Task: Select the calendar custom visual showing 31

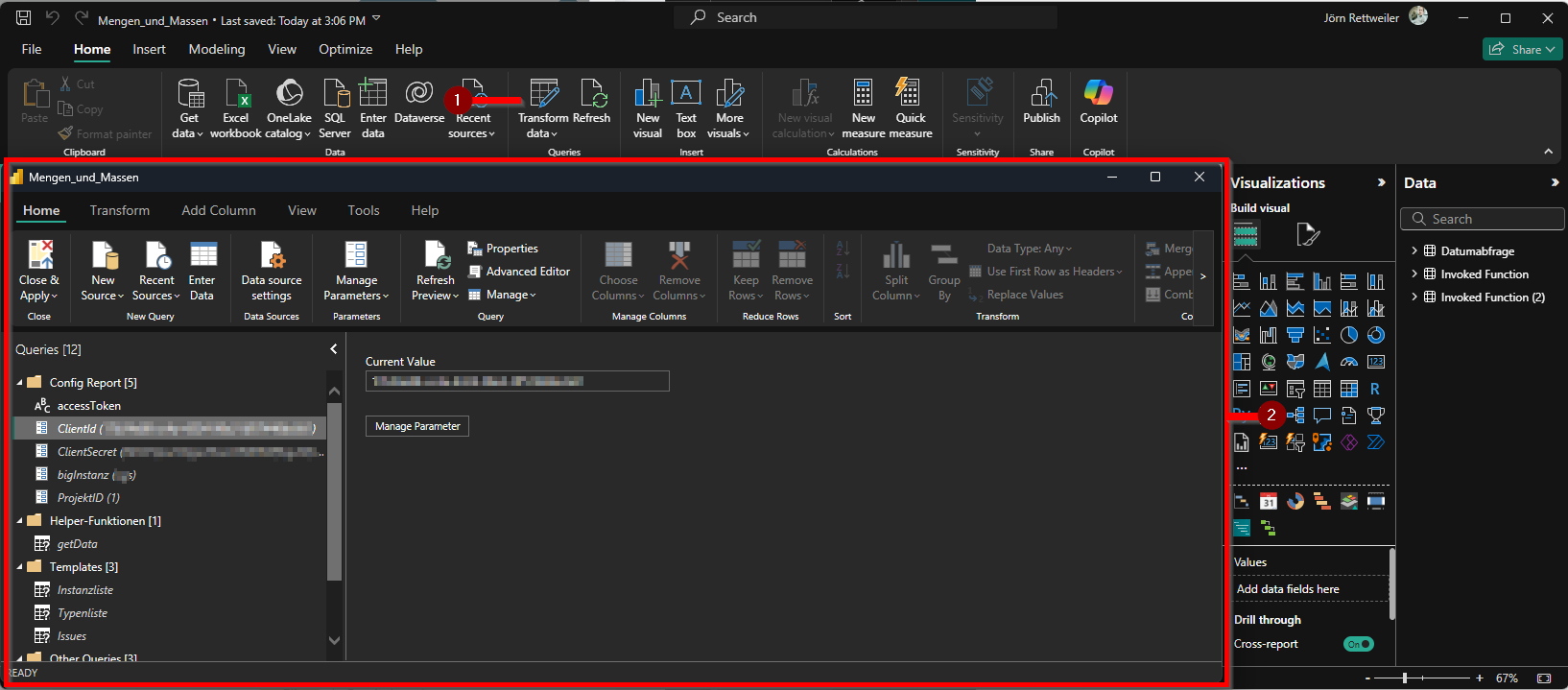Action: click(x=1269, y=501)
